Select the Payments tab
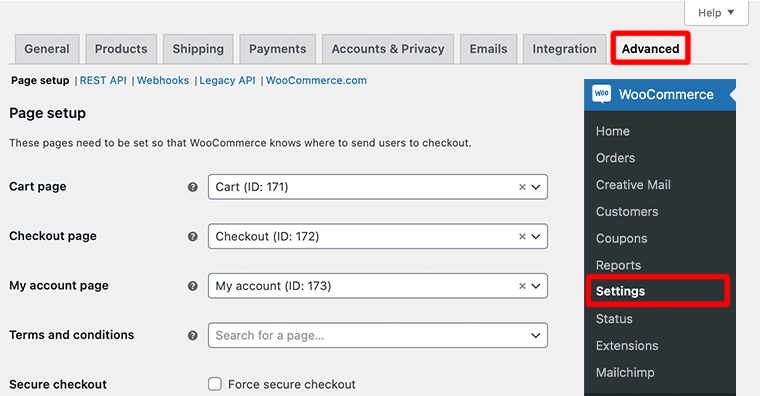Viewport: 760px width, 396px height. pyautogui.click(x=278, y=49)
